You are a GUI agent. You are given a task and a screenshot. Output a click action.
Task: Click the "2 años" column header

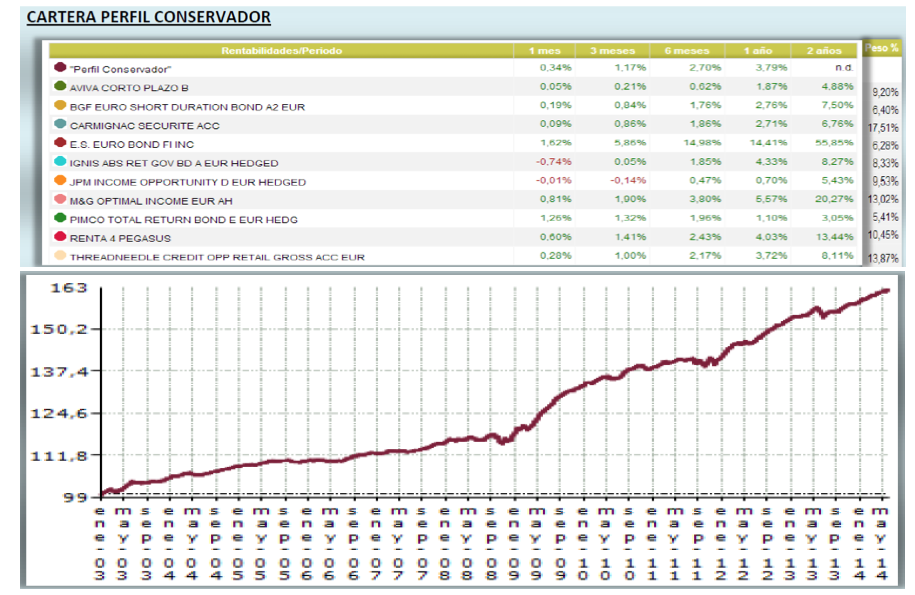tap(824, 51)
